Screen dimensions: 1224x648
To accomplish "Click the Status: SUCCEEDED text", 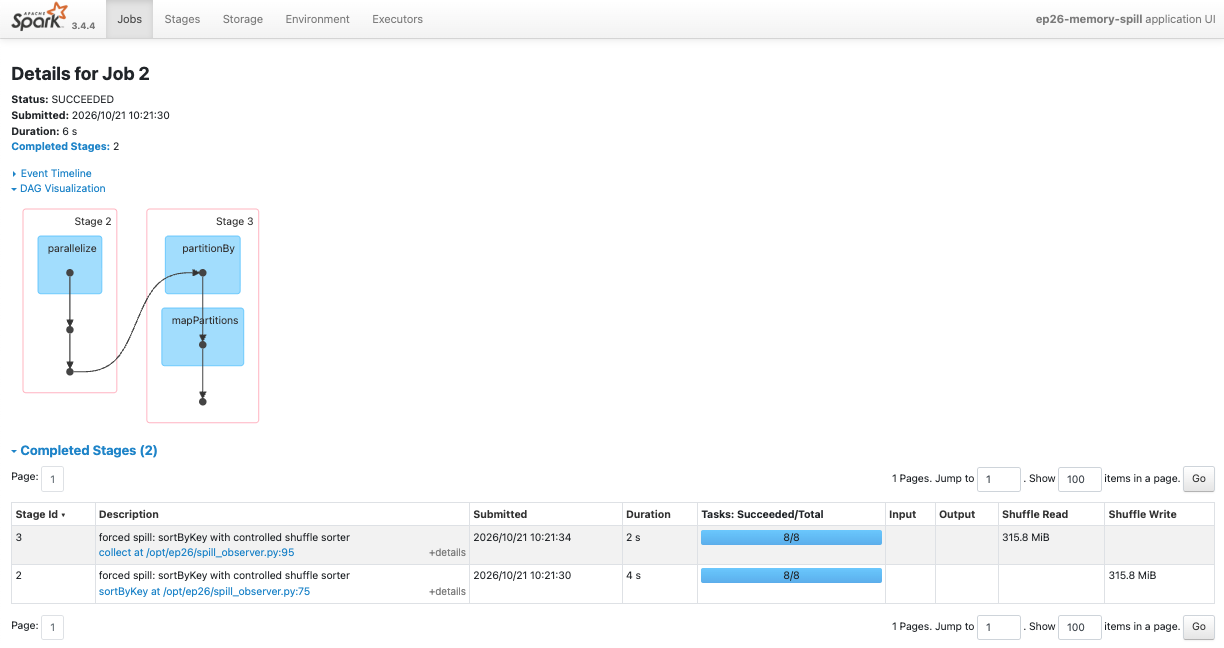I will (62, 99).
